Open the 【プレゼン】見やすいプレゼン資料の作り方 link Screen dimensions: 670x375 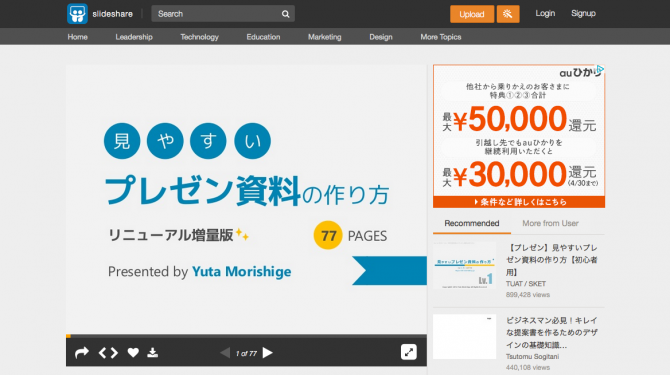[x=552, y=260]
